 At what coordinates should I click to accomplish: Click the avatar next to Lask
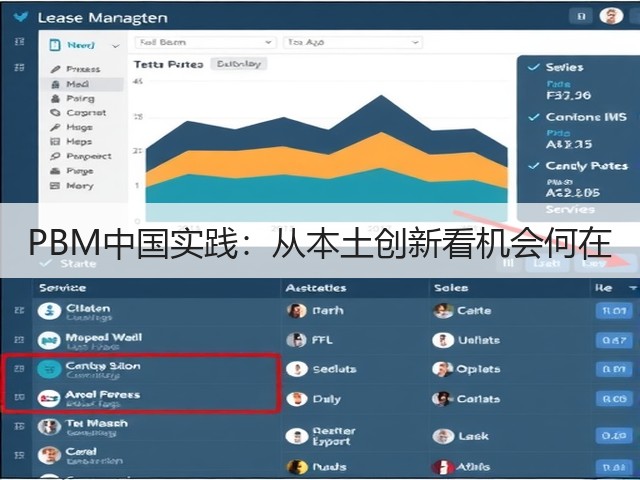[443, 436]
